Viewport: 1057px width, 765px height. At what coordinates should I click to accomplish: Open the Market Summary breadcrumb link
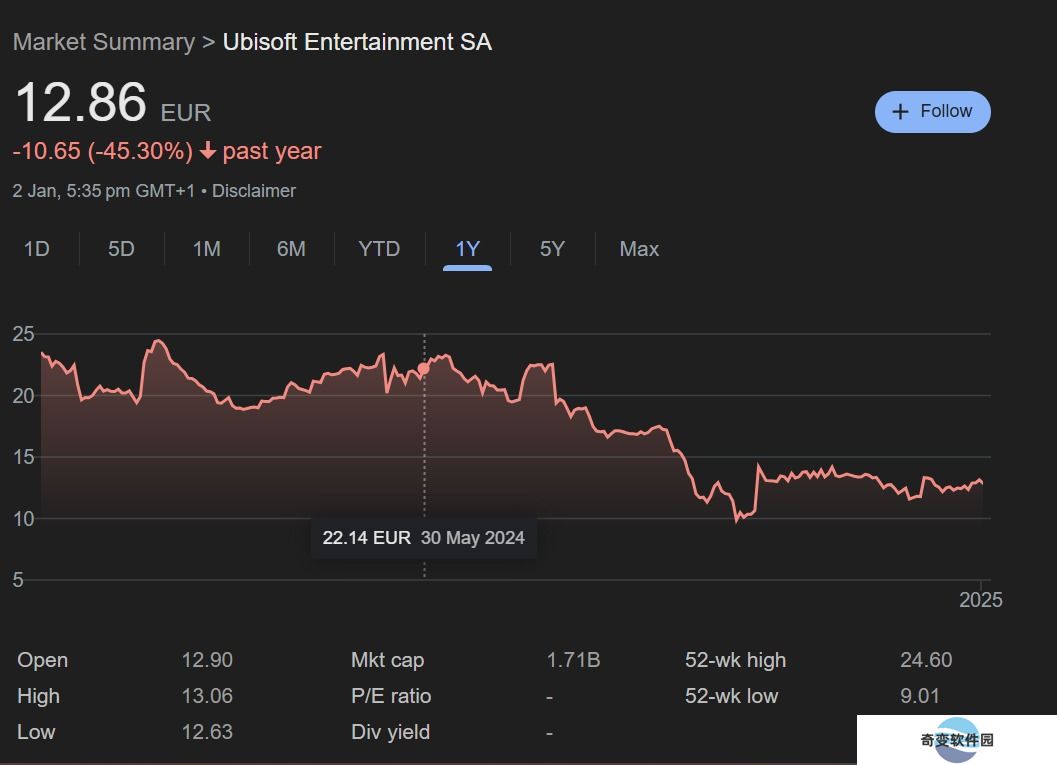click(x=104, y=42)
